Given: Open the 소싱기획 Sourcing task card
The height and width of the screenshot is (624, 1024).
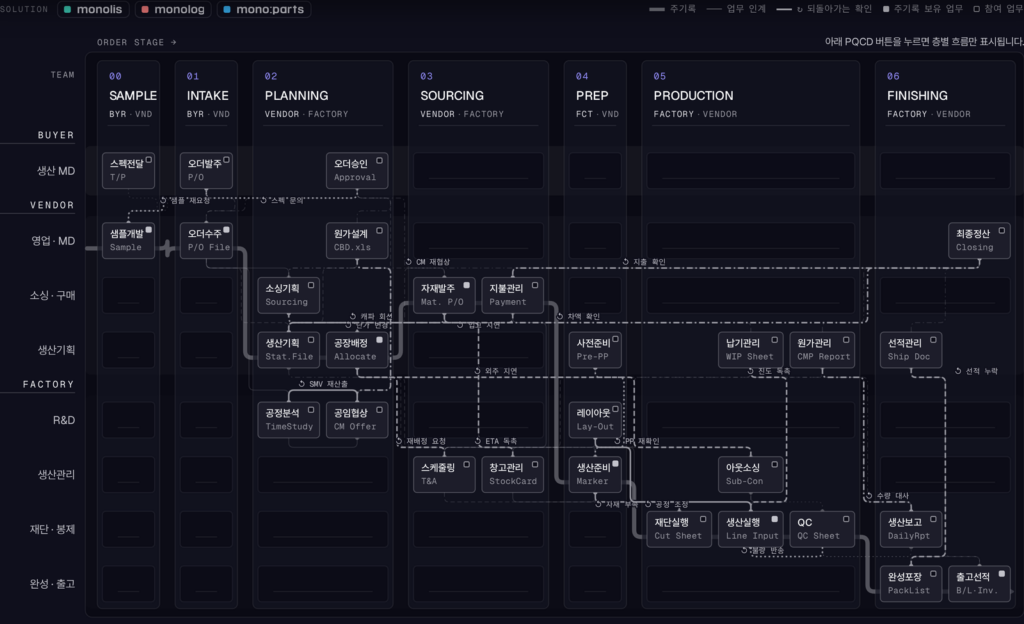Looking at the screenshot, I should click(x=288, y=295).
